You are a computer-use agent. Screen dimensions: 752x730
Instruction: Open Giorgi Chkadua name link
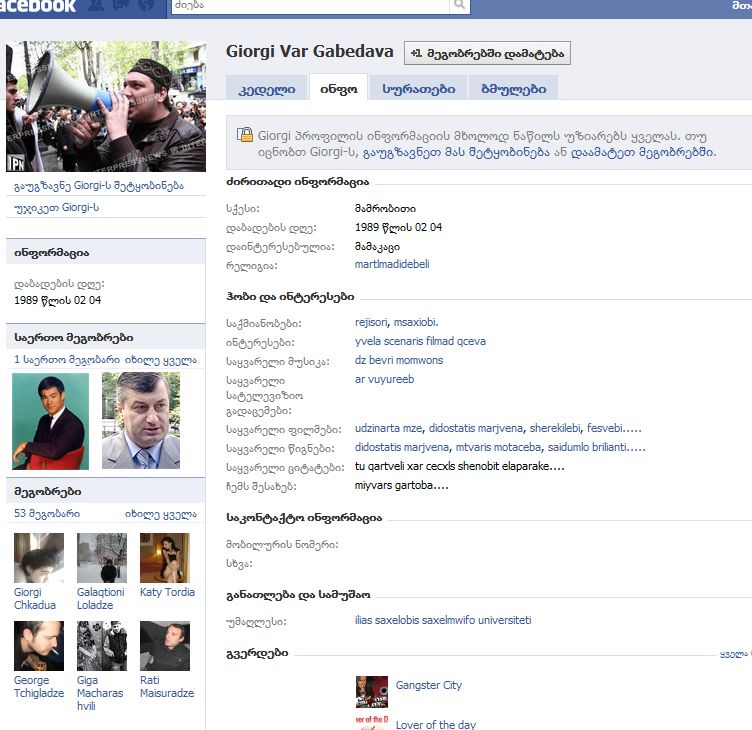point(35,599)
